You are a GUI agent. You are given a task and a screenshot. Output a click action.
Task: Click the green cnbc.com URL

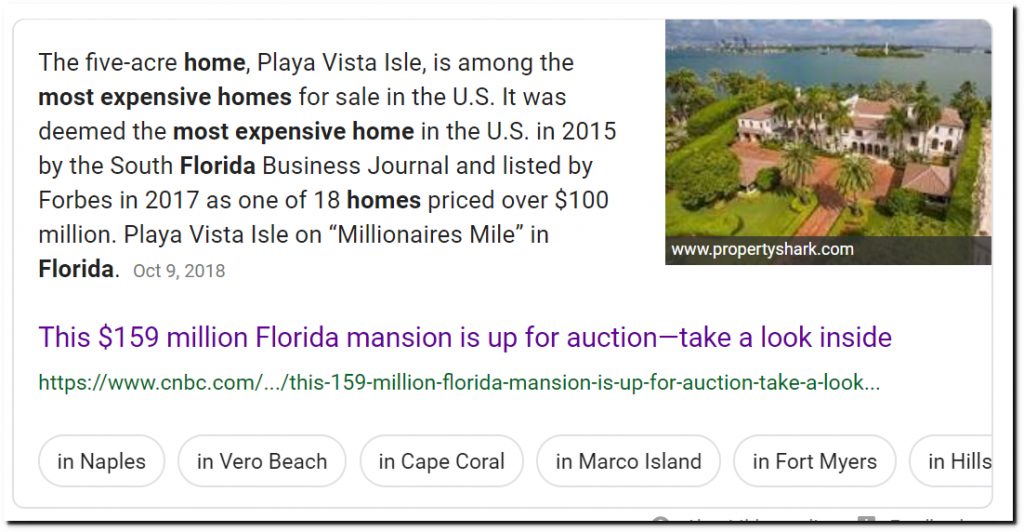tap(459, 382)
